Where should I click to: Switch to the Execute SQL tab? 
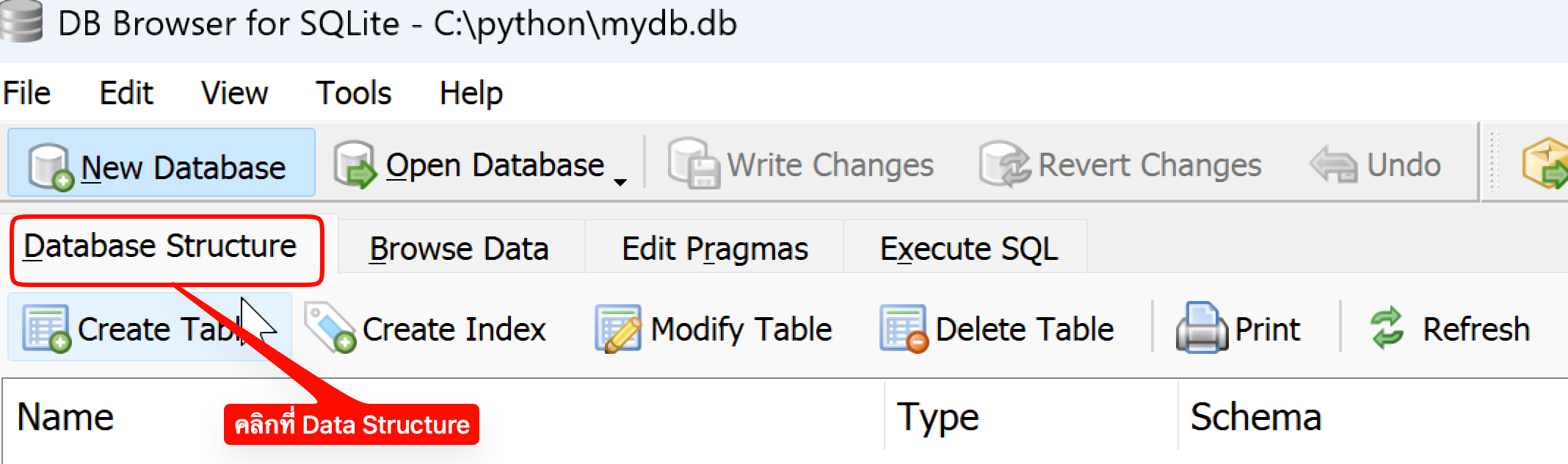click(968, 249)
